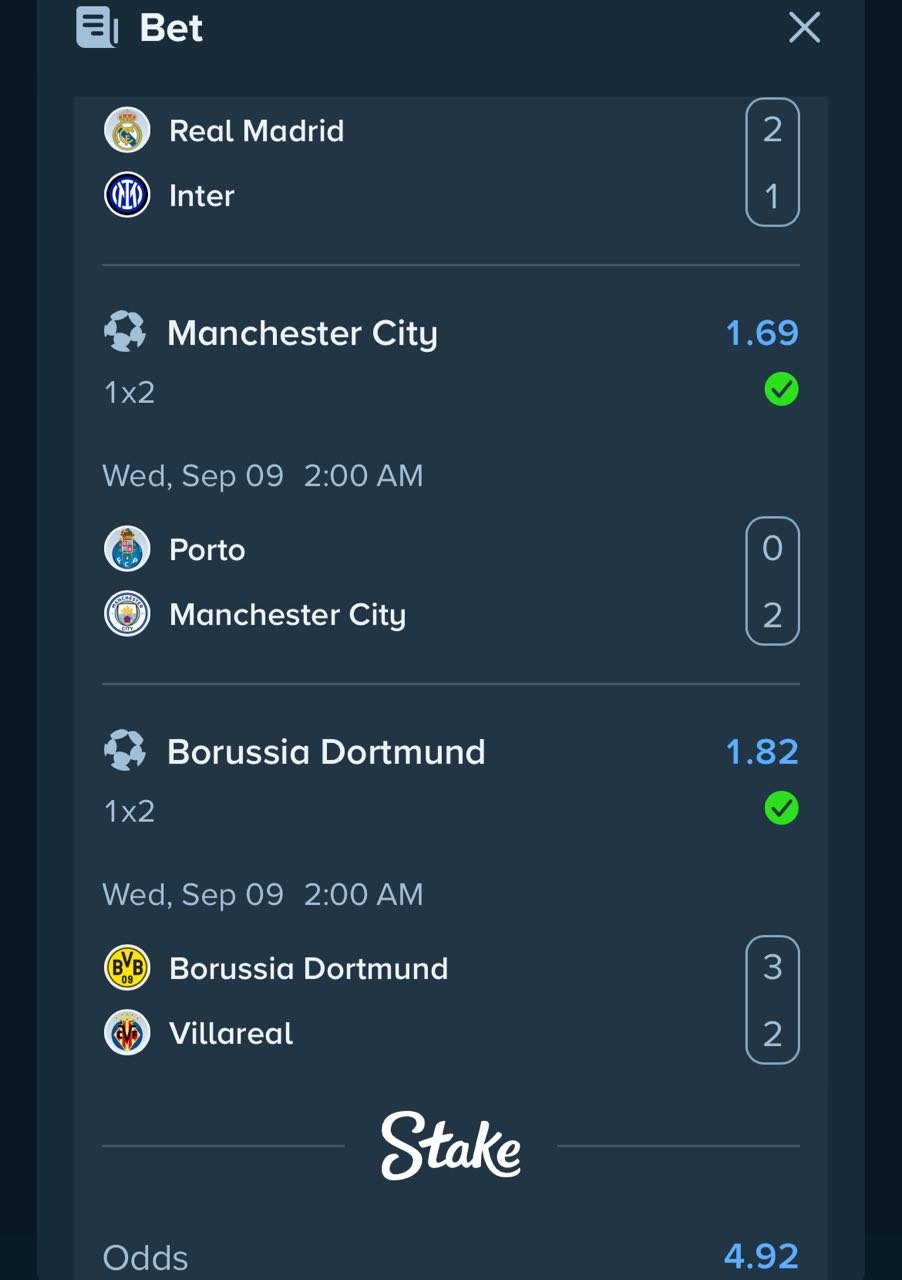Viewport: 902px width, 1280px height.
Task: Click the Porto club crest
Action: [x=127, y=549]
